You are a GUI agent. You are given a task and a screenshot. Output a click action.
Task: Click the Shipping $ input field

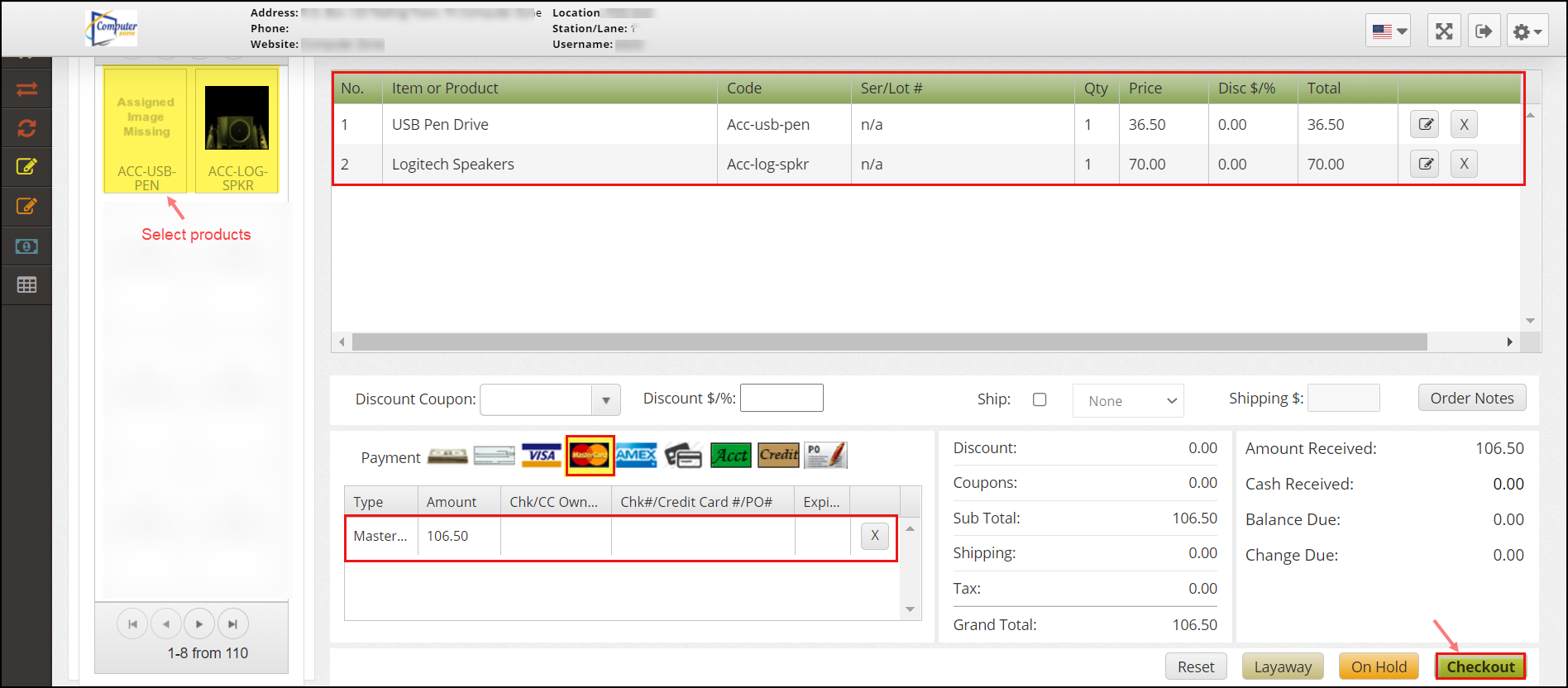1344,398
